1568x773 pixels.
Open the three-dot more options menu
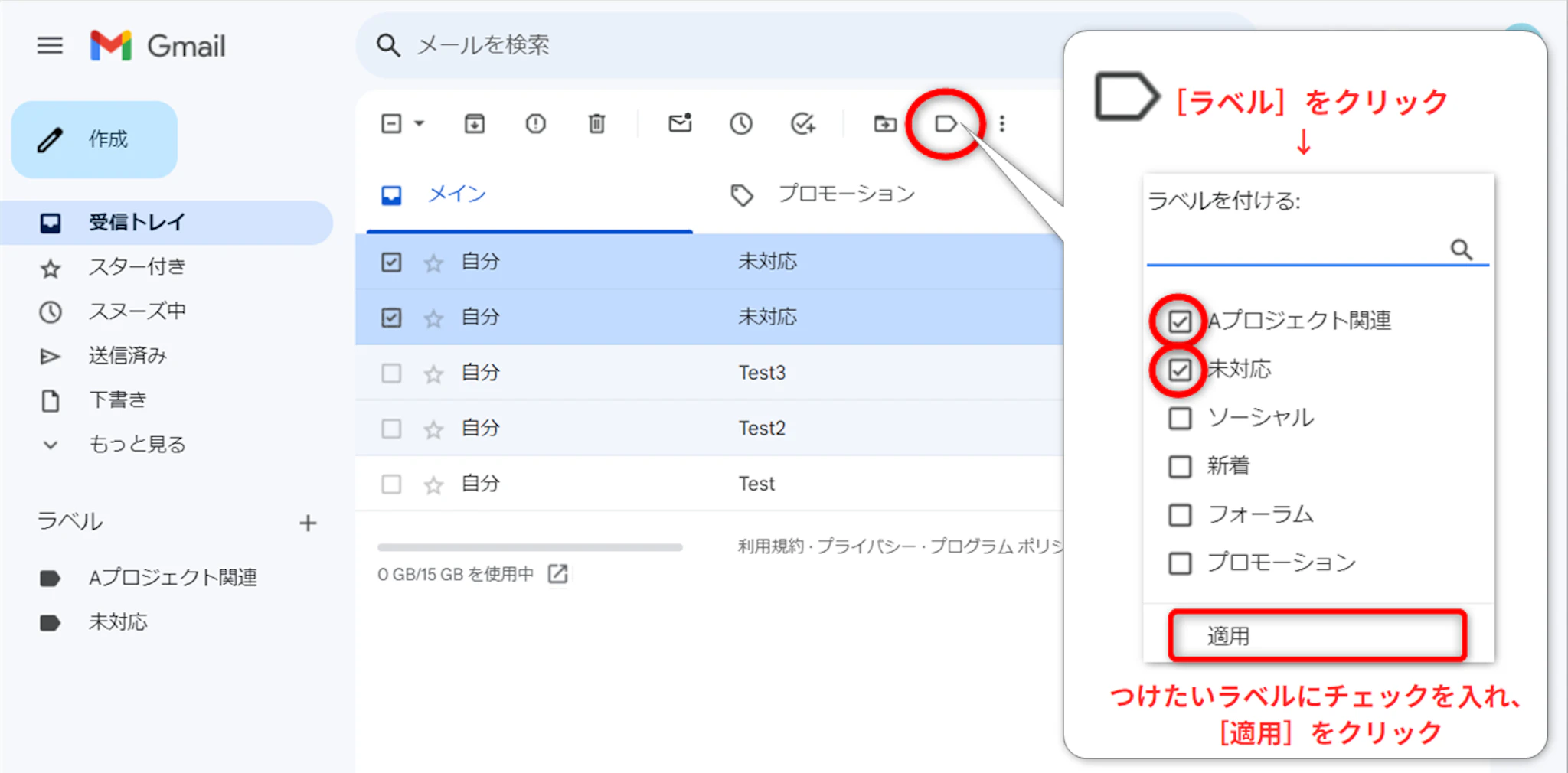point(1002,123)
